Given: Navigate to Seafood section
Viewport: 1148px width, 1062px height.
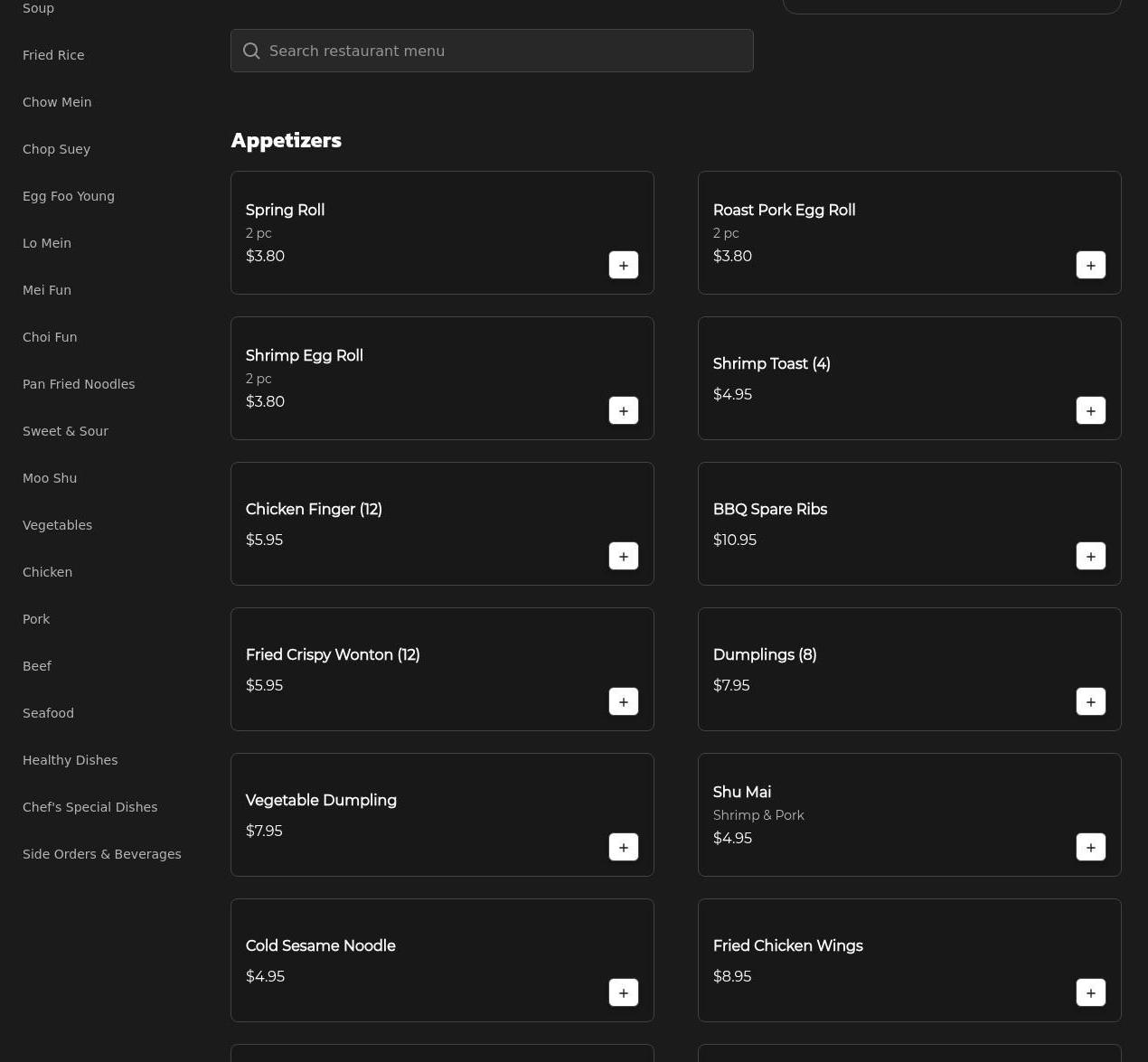Looking at the screenshot, I should coord(48,713).
